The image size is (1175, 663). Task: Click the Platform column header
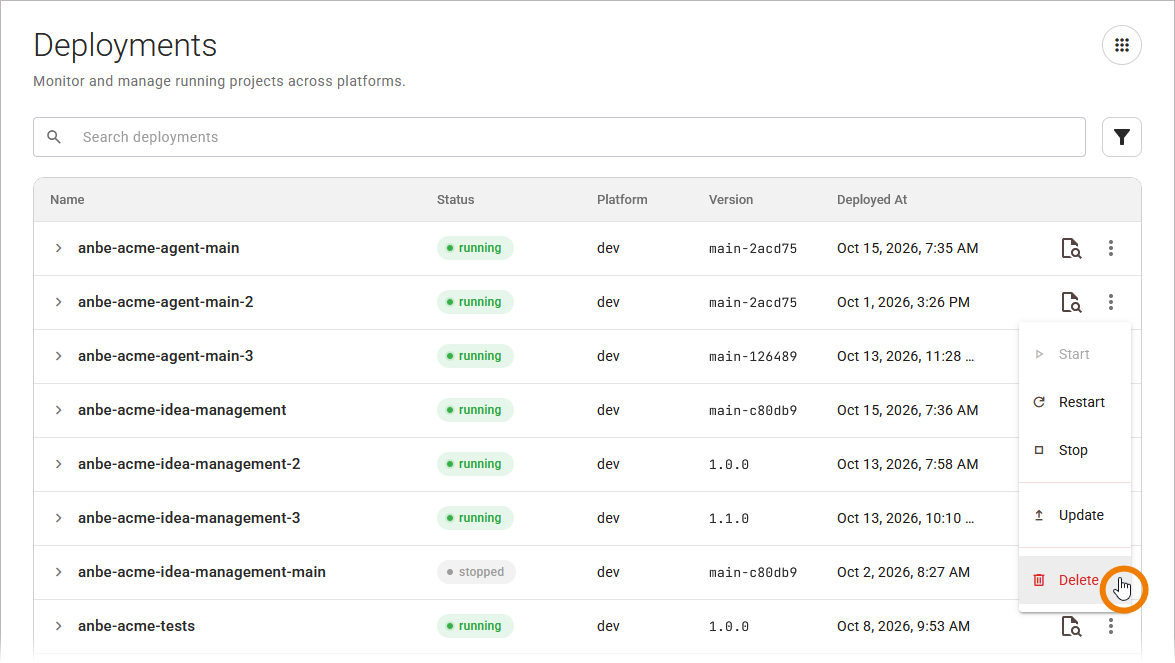[x=622, y=200]
